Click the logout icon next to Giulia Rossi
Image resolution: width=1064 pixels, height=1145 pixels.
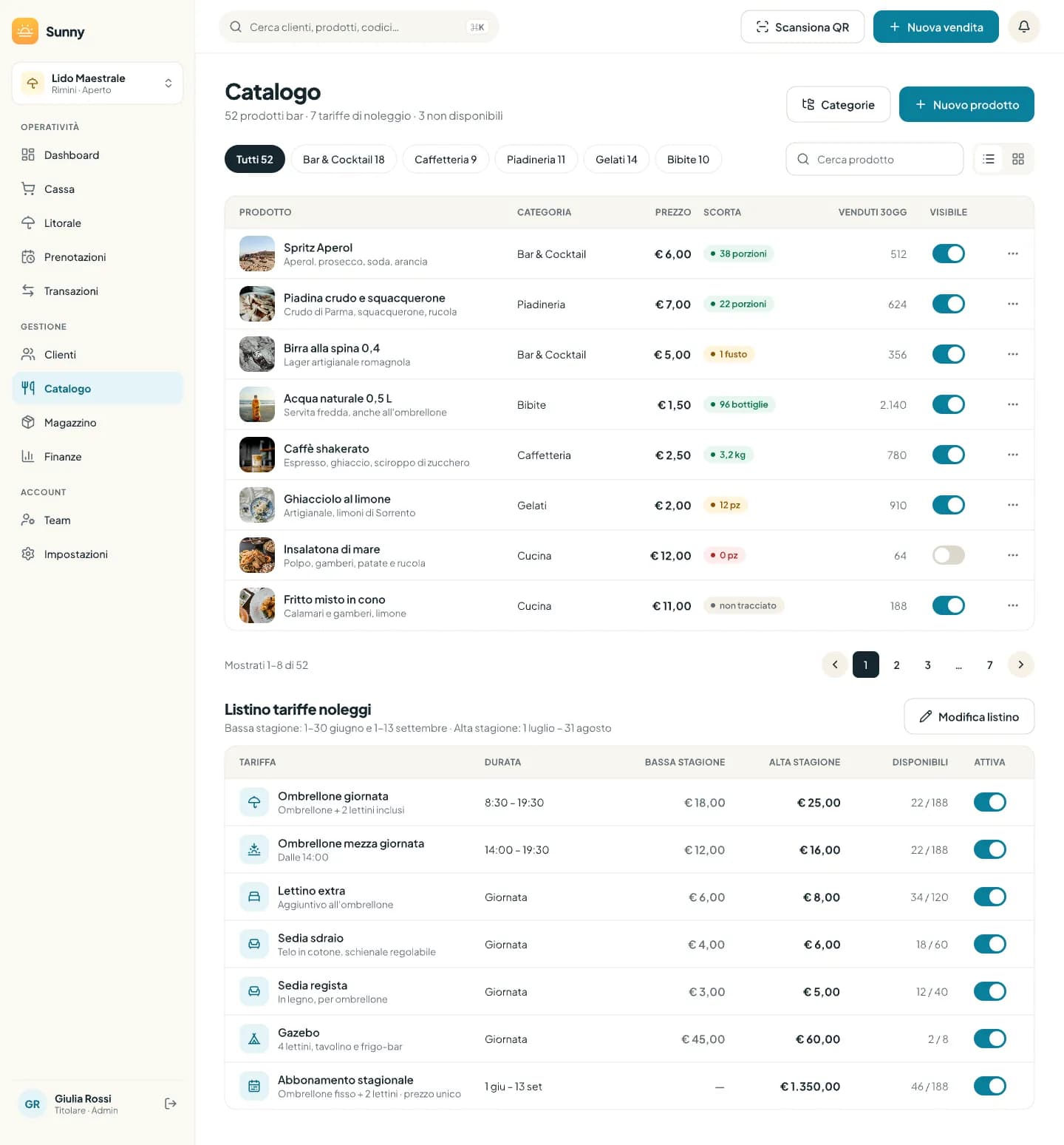coord(171,1104)
